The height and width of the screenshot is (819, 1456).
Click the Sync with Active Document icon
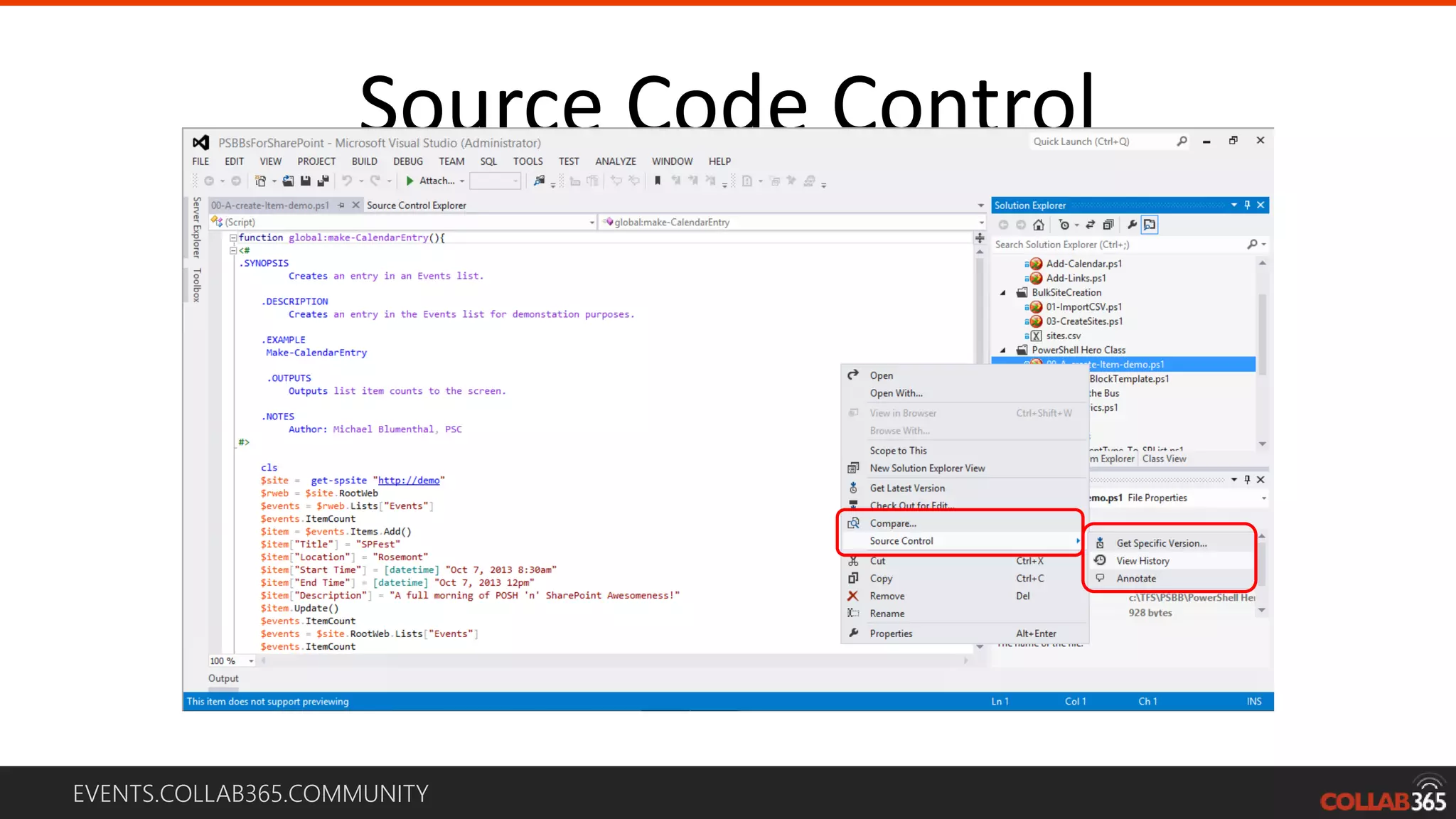(x=1091, y=225)
